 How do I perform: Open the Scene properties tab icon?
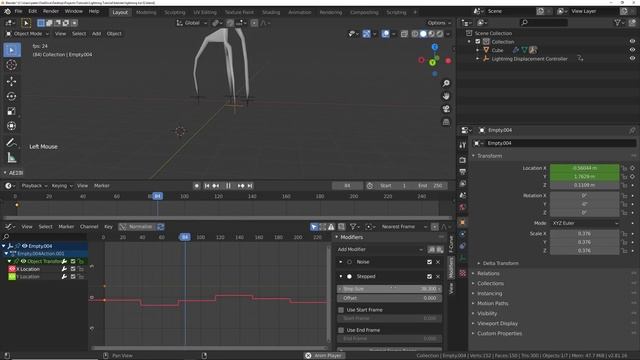click(x=462, y=196)
